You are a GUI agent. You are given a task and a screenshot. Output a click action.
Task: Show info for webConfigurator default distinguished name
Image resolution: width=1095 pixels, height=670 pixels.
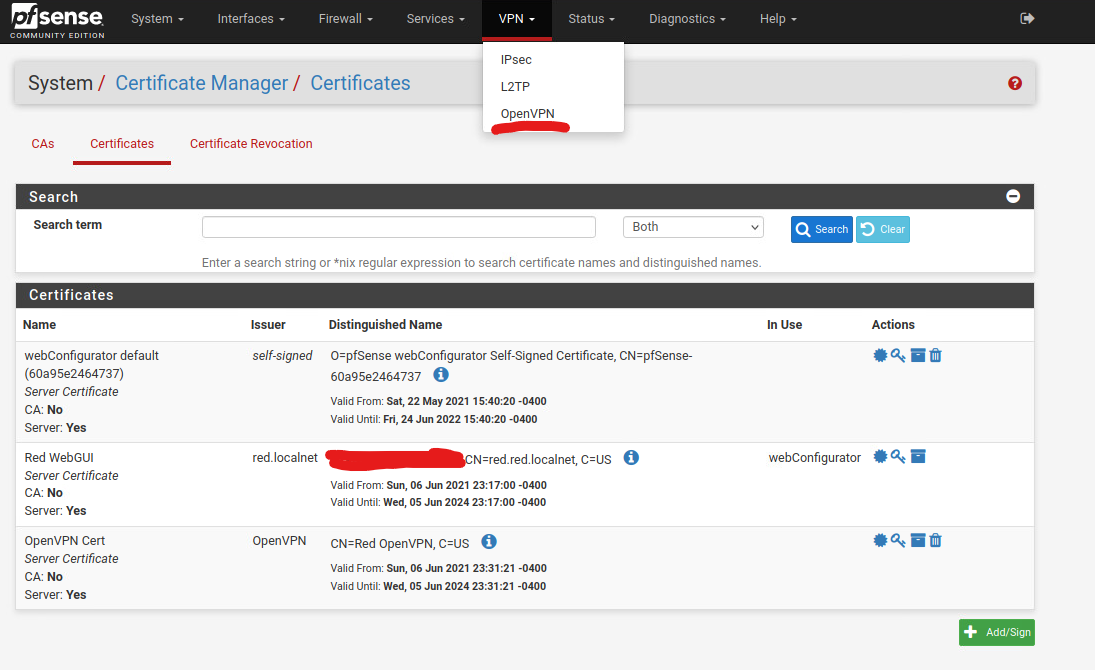pos(441,374)
